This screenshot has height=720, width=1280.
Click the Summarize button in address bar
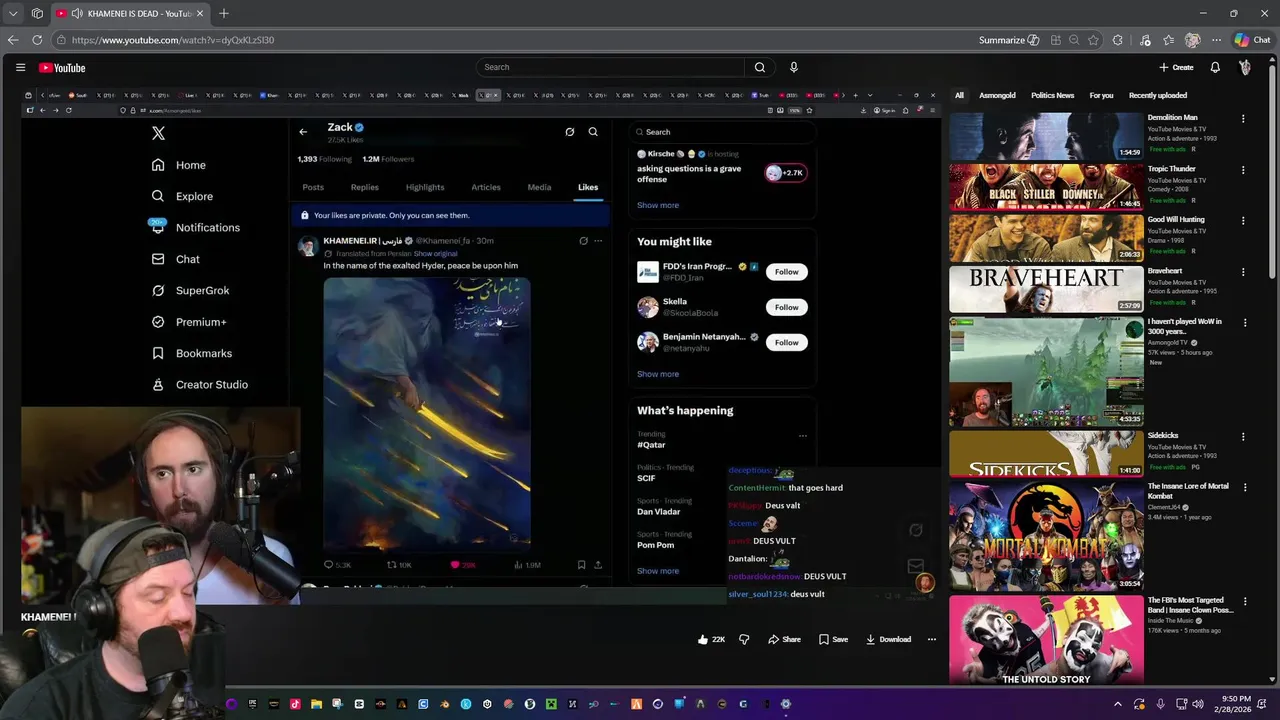(x=1009, y=40)
